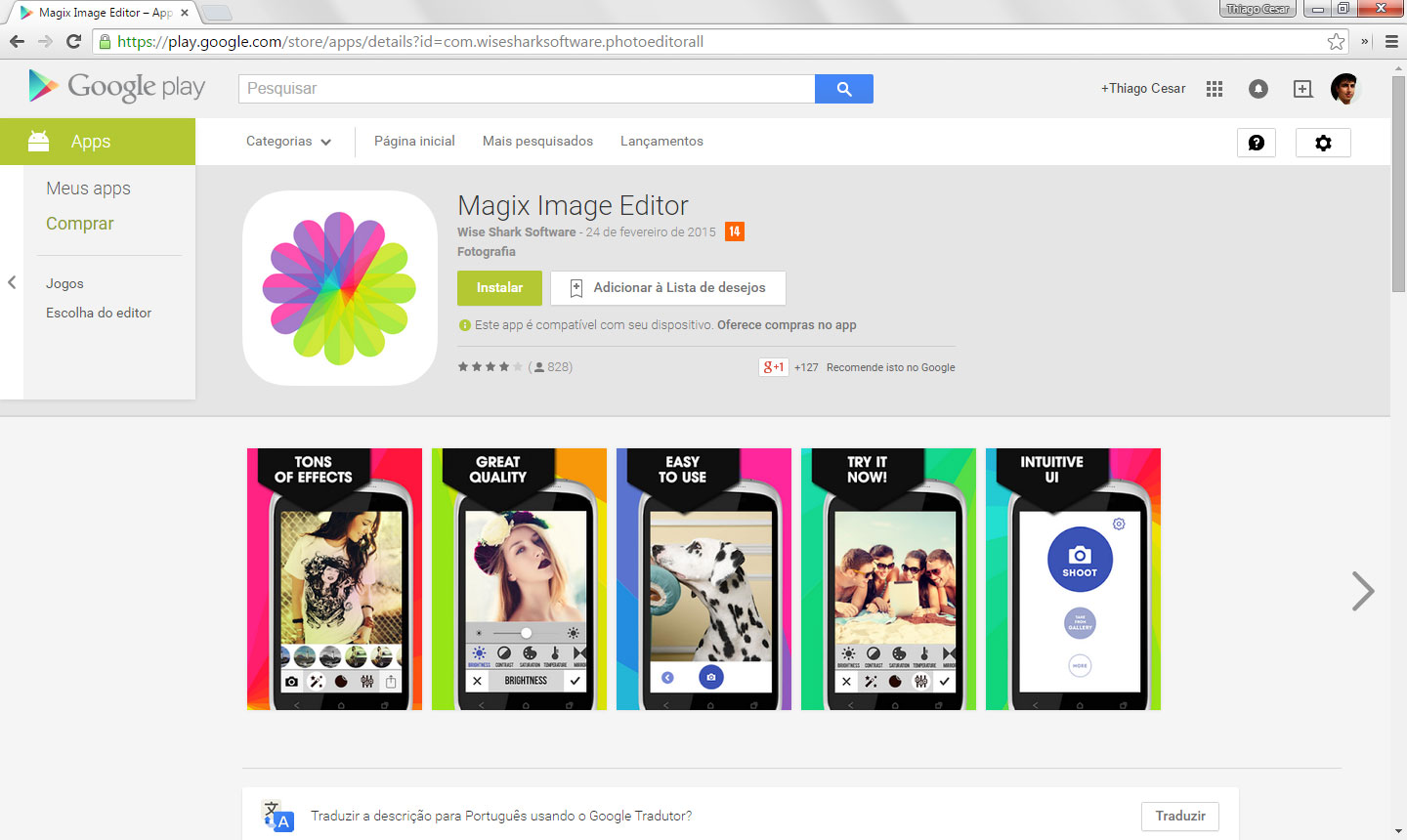Open the Lançamentos tab
Viewport: 1407px width, 840px height.
pyautogui.click(x=661, y=142)
